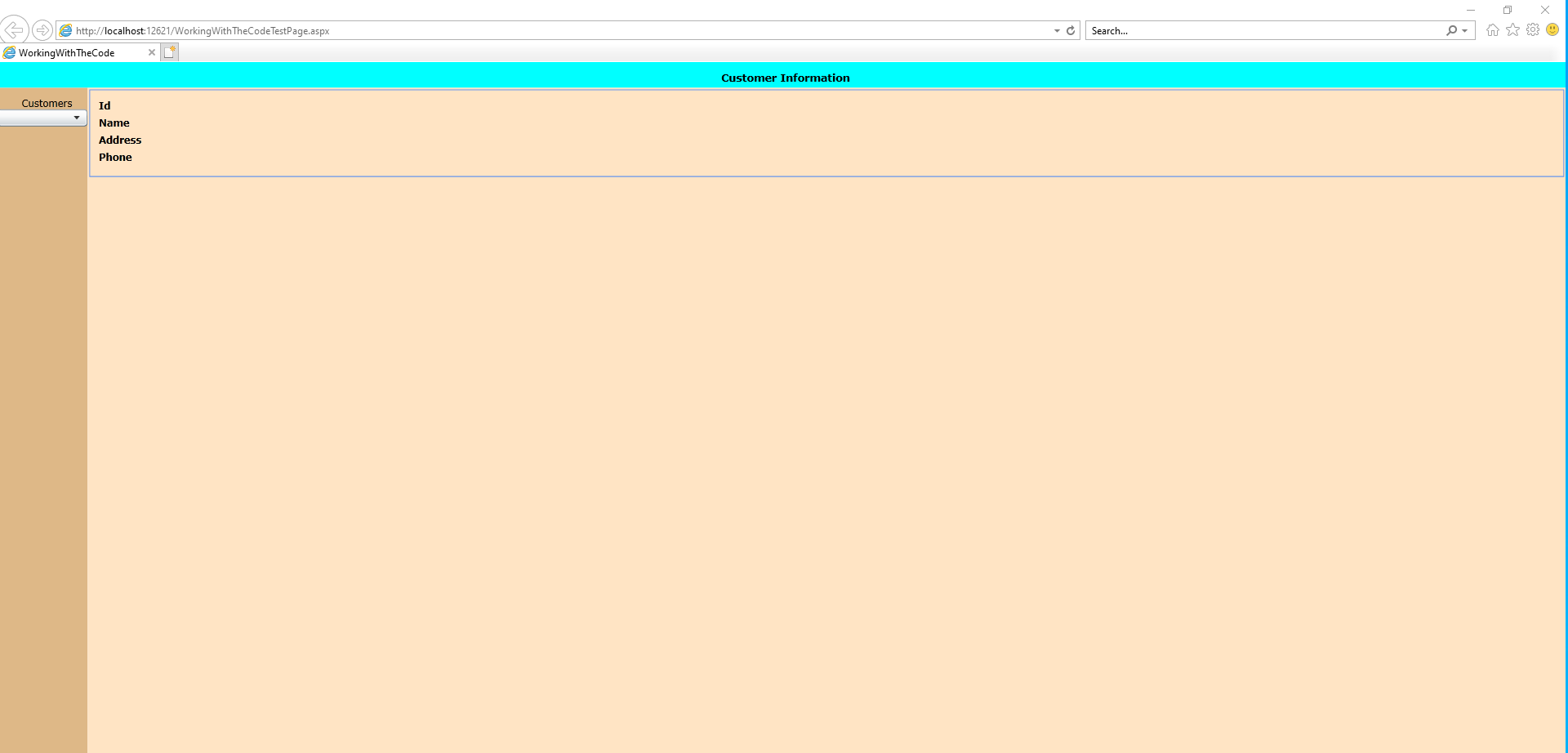Viewport: 1568px width, 753px height.
Task: Click the Address field label
Action: click(x=120, y=140)
